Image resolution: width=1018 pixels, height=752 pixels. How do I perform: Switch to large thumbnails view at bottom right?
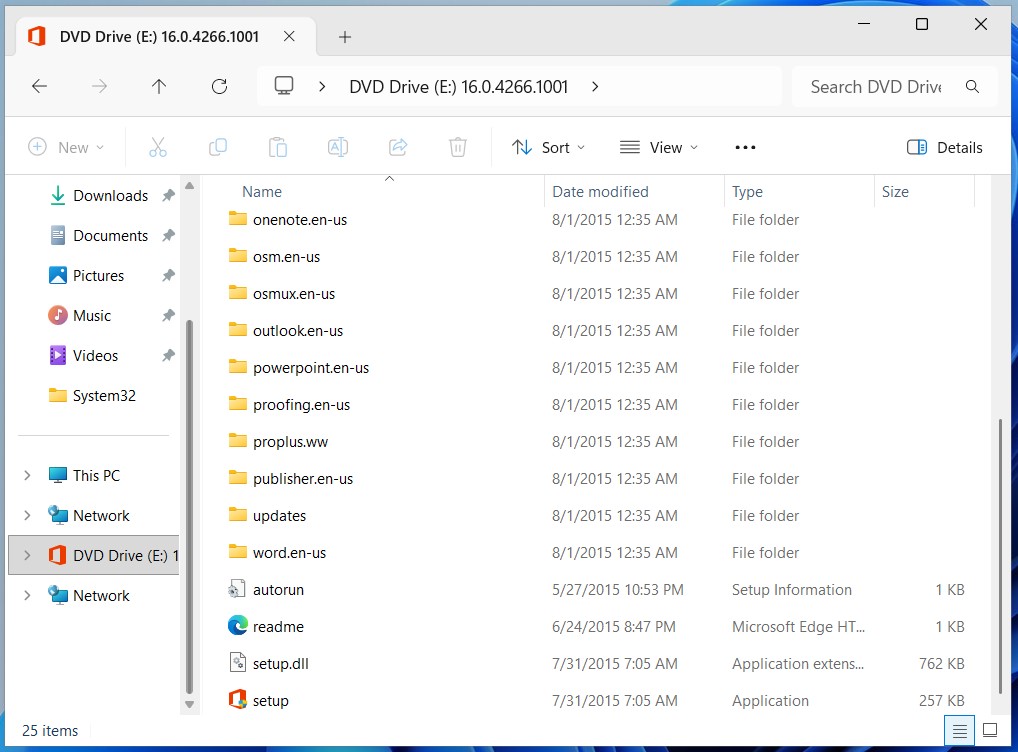tap(989, 730)
